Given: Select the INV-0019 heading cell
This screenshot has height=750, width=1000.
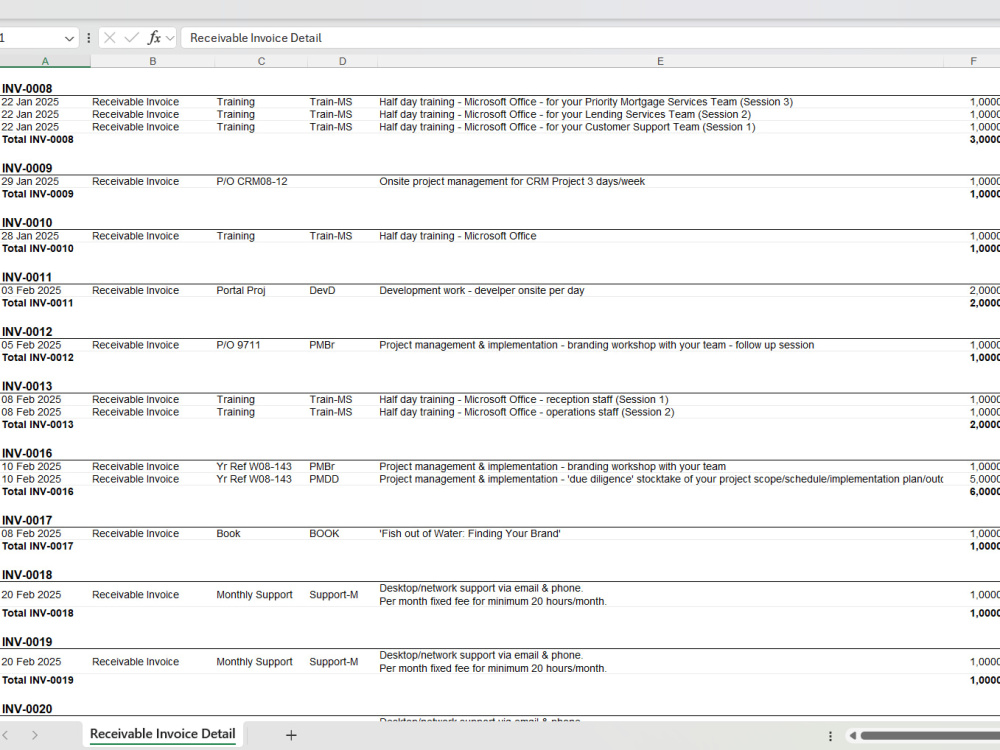Looking at the screenshot, I should point(27,642).
